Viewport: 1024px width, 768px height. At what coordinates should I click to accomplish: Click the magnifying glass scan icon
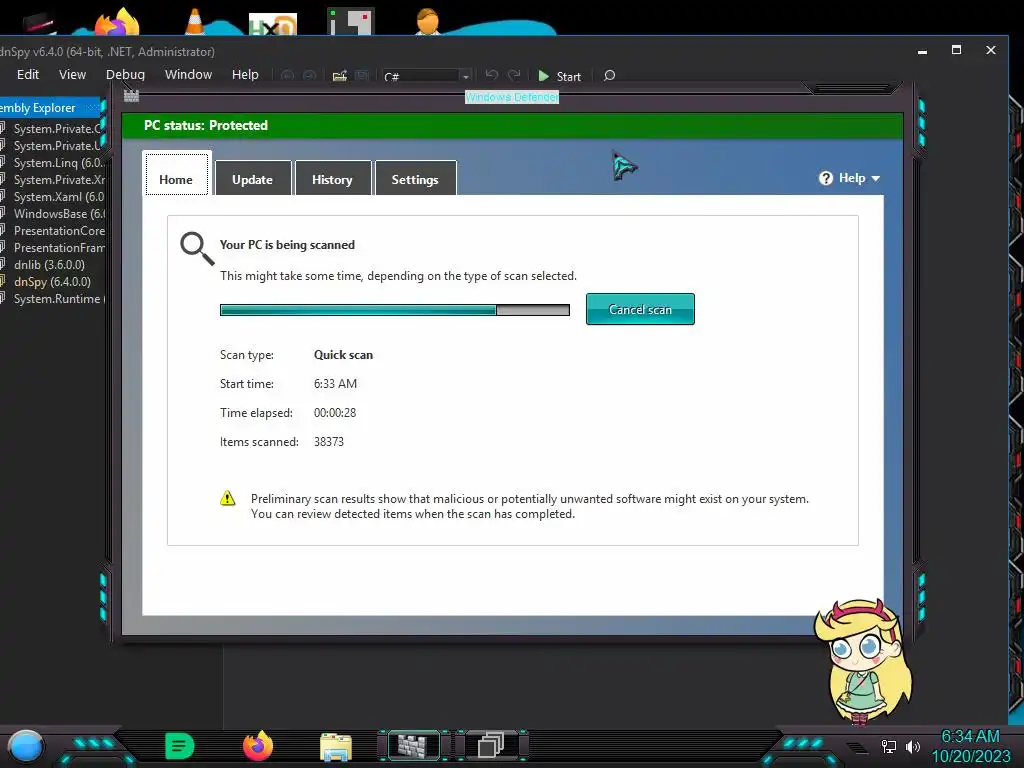point(197,248)
